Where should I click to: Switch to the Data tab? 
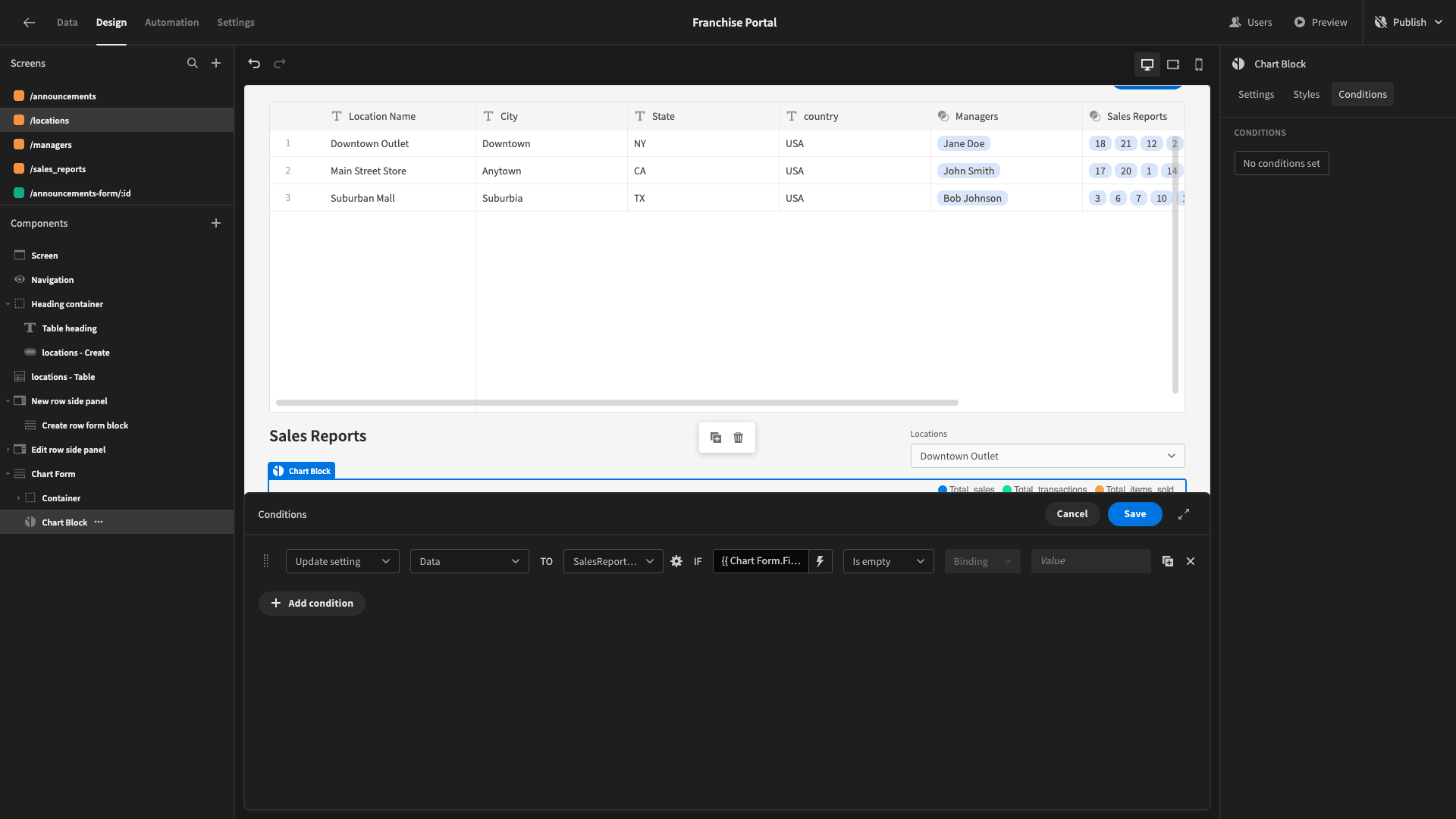tap(67, 23)
